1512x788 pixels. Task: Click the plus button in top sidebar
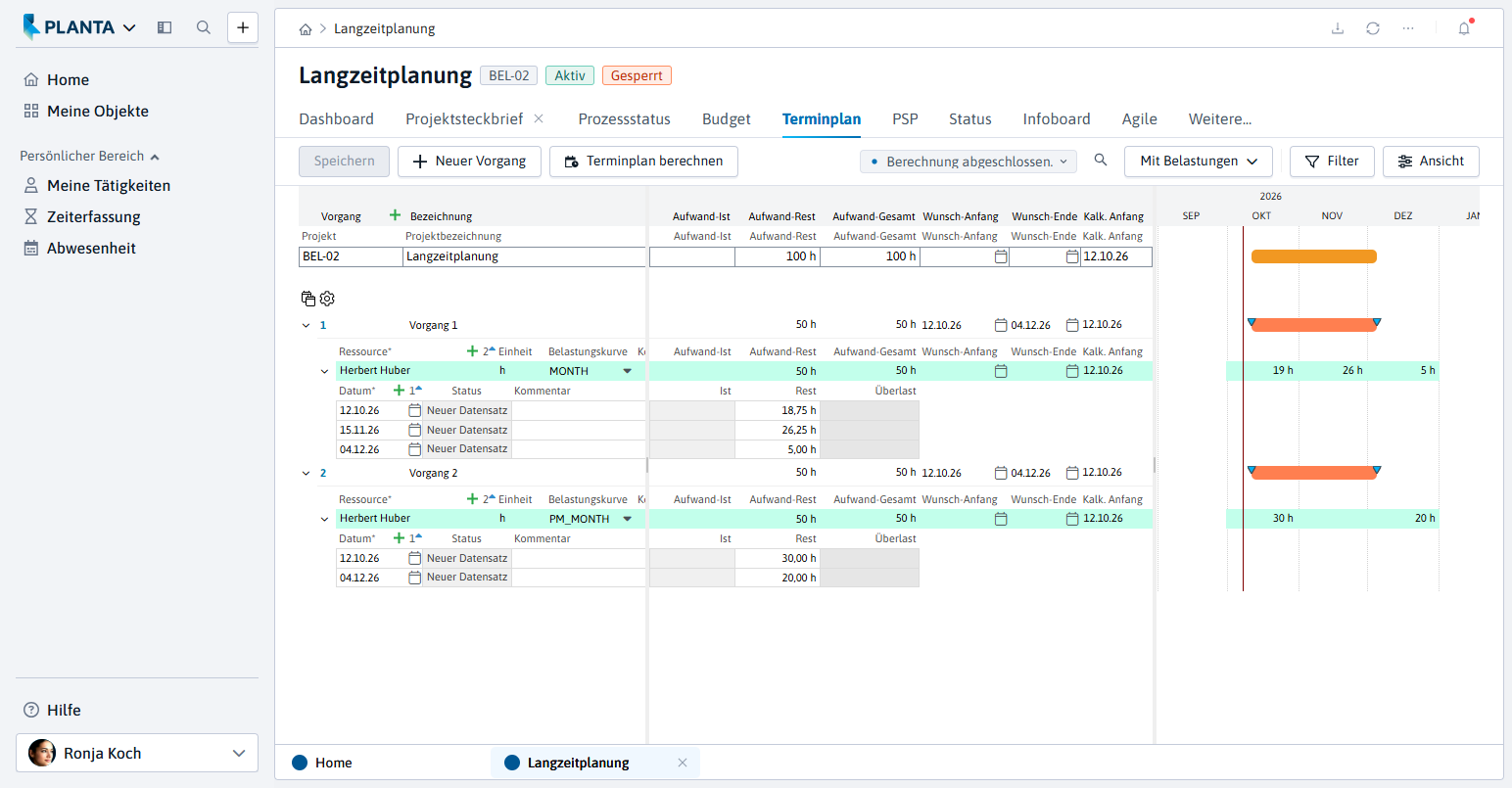tap(243, 27)
